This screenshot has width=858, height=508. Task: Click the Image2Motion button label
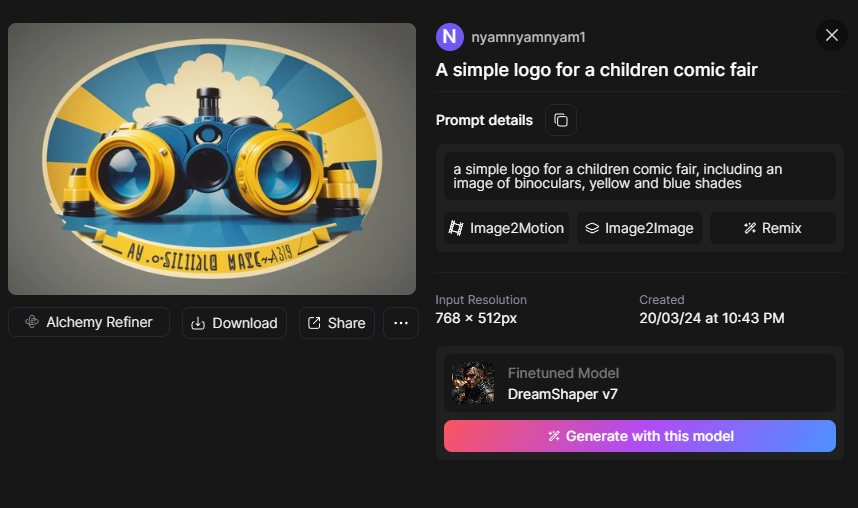coord(517,228)
